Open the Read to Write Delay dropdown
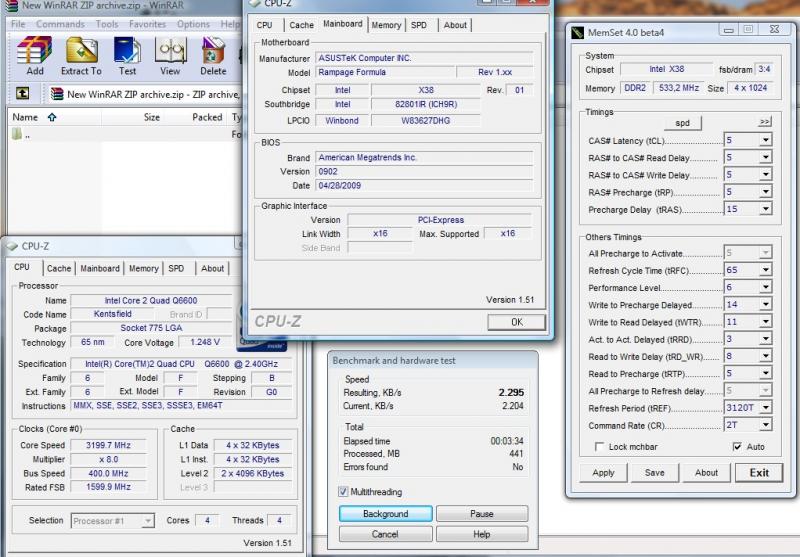This screenshot has height=557, width=800. click(x=765, y=356)
